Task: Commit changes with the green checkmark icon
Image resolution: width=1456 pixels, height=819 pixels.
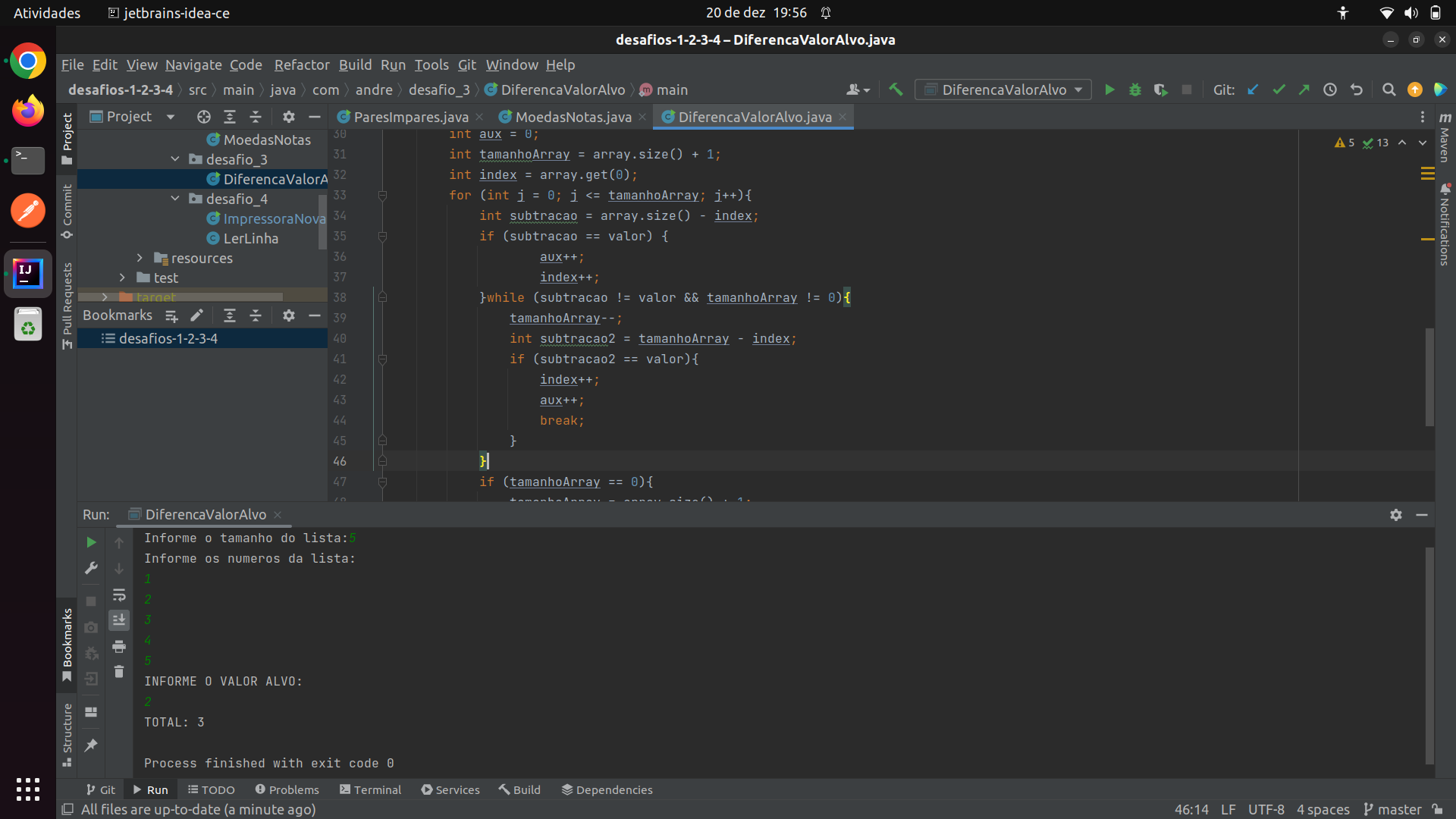Action: (x=1279, y=89)
